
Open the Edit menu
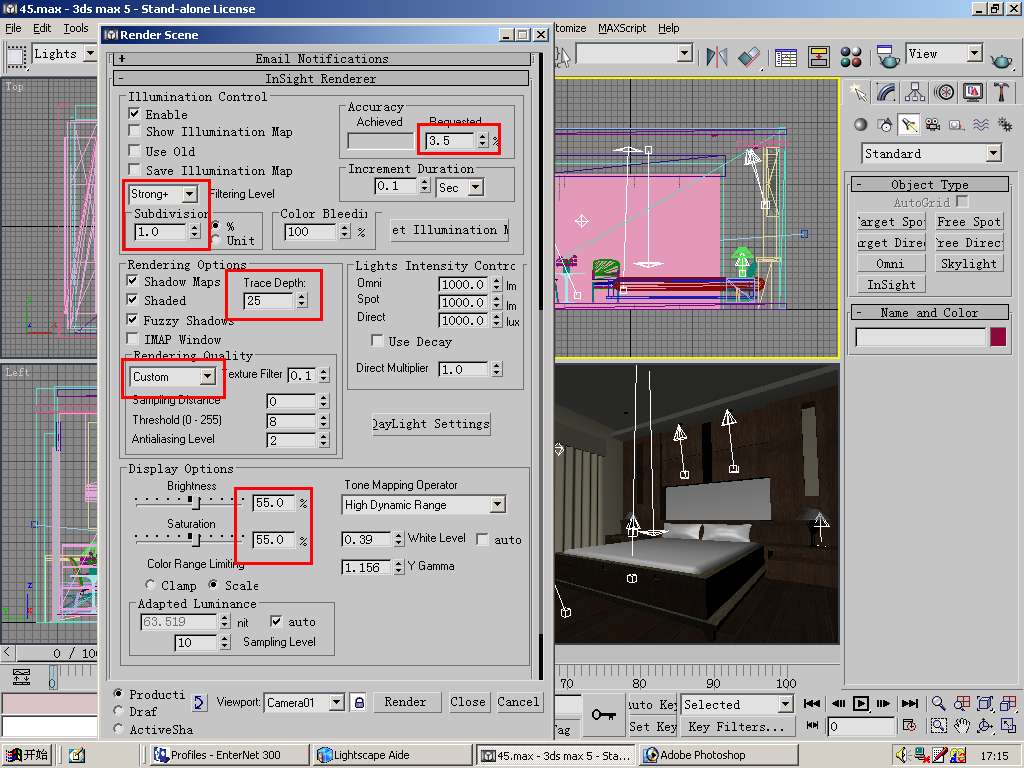click(x=42, y=28)
